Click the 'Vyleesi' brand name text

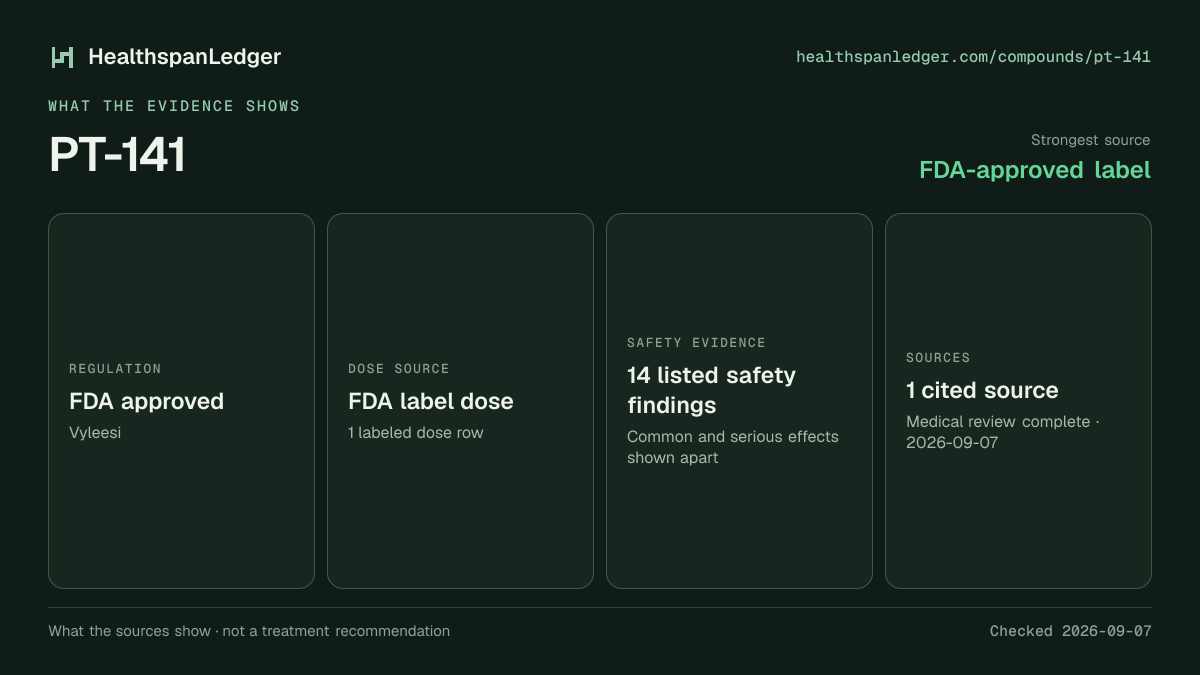[95, 433]
